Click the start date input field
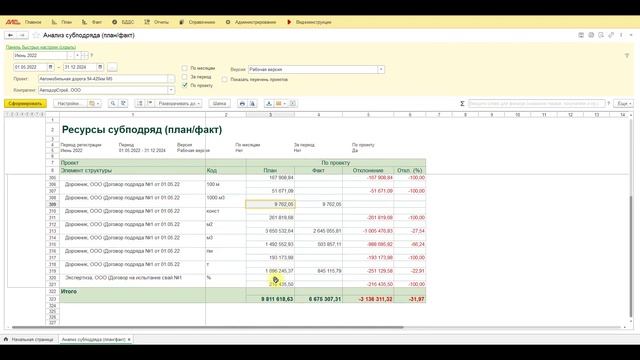The image size is (640, 360). 30,67
